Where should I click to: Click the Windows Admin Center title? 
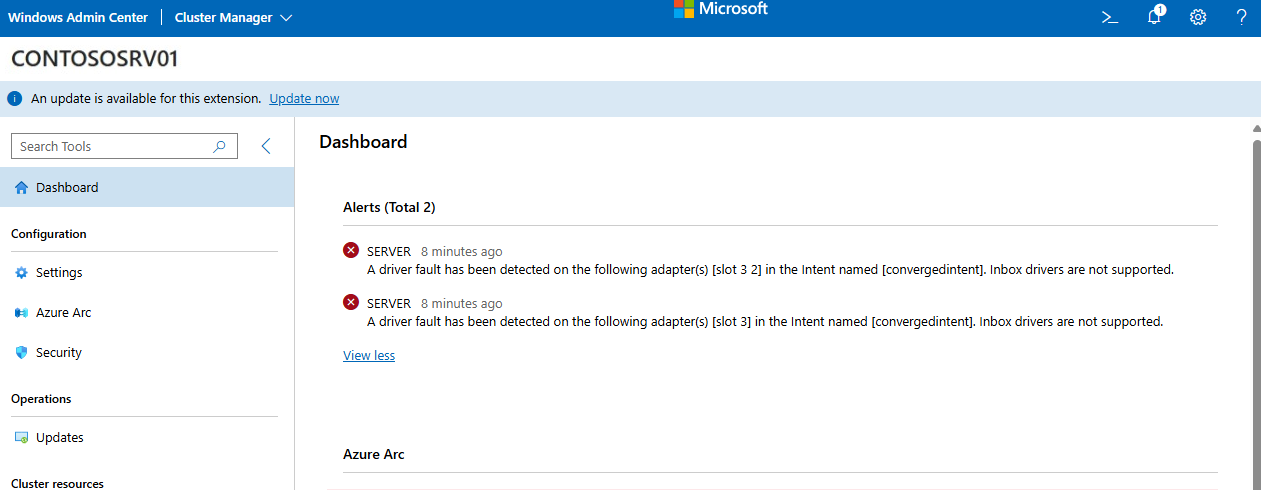tap(78, 17)
